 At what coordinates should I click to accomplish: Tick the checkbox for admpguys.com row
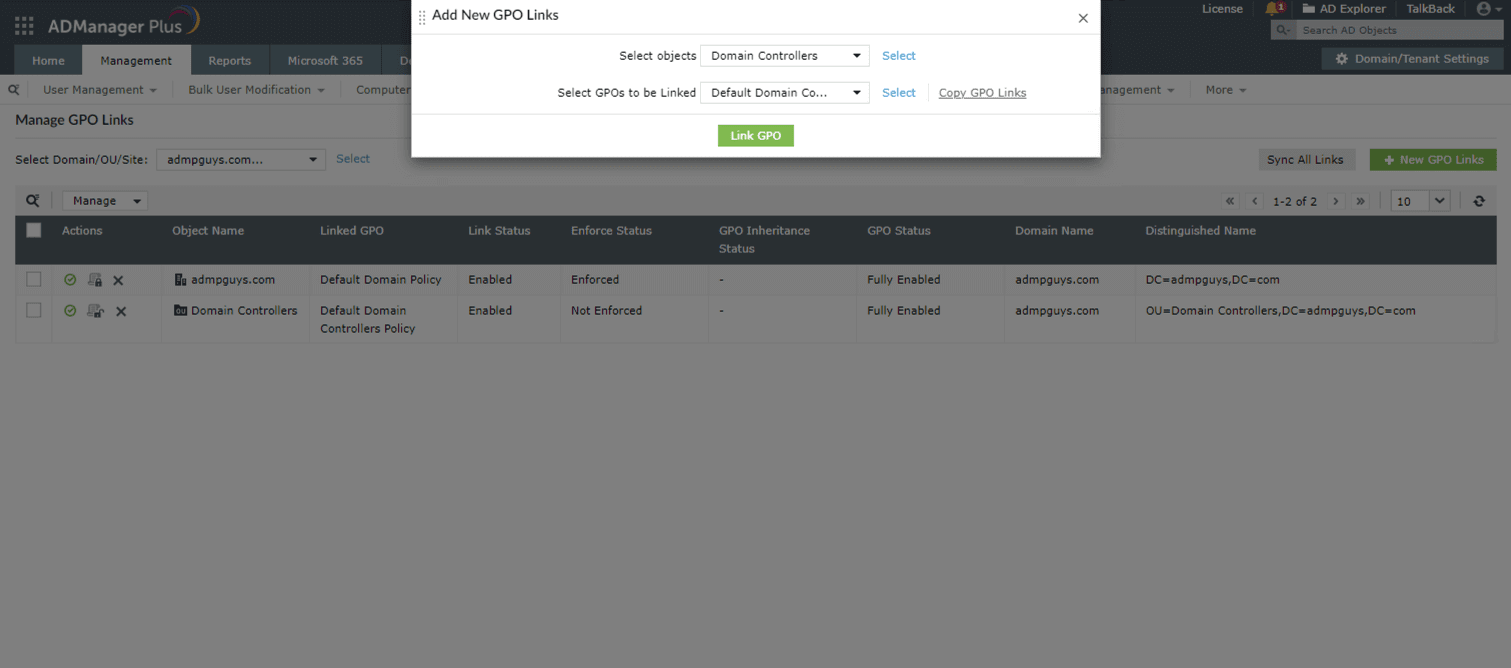[34, 279]
